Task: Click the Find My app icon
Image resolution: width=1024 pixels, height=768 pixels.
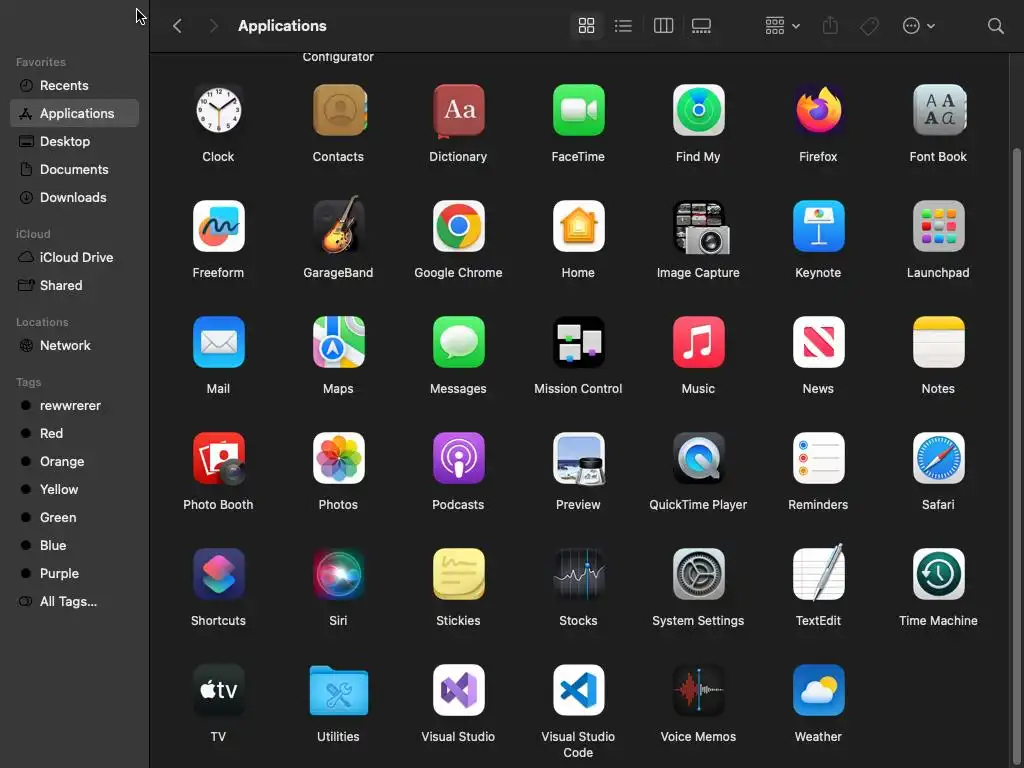Action: pos(698,110)
